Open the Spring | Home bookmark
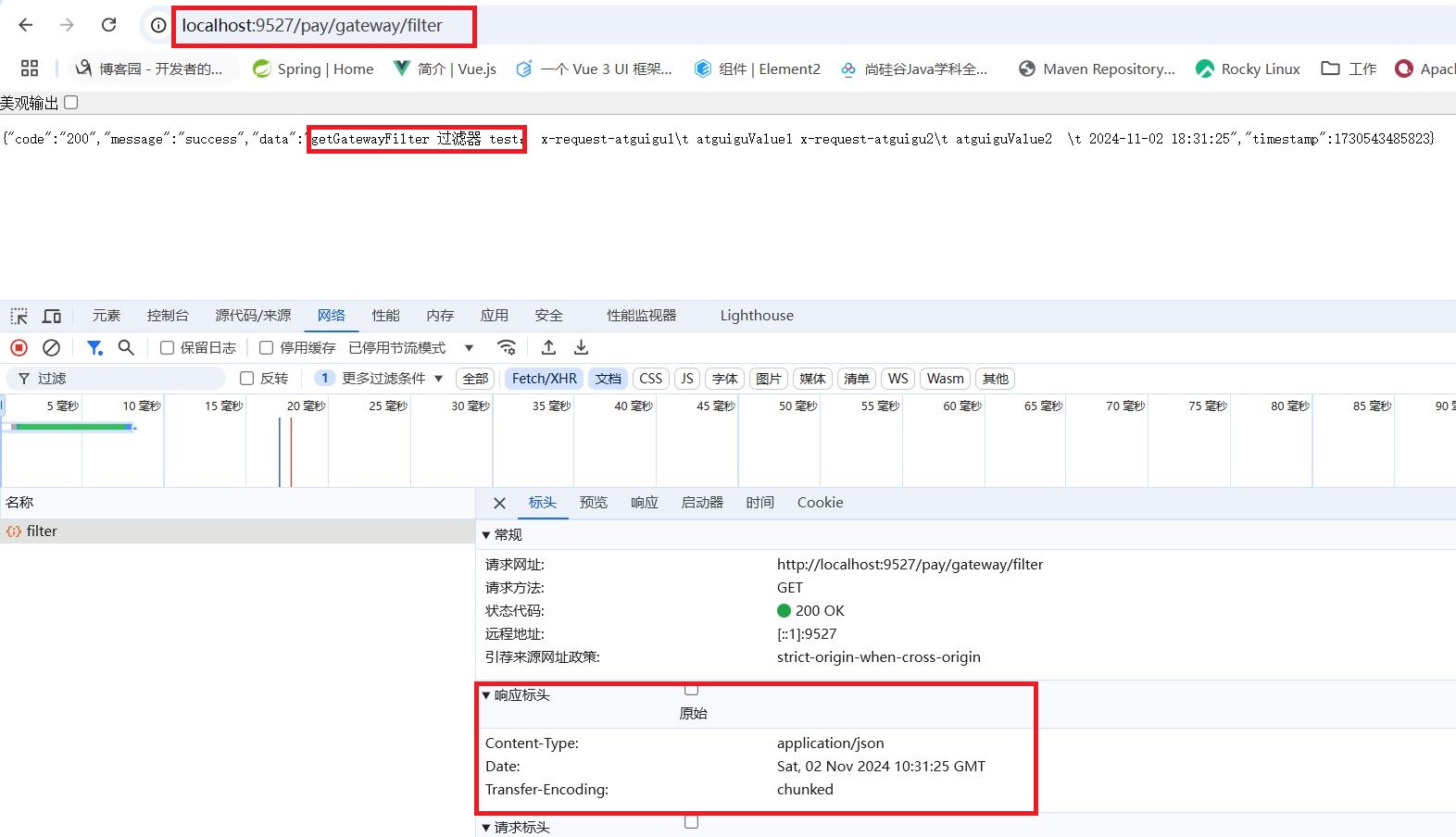 313,69
